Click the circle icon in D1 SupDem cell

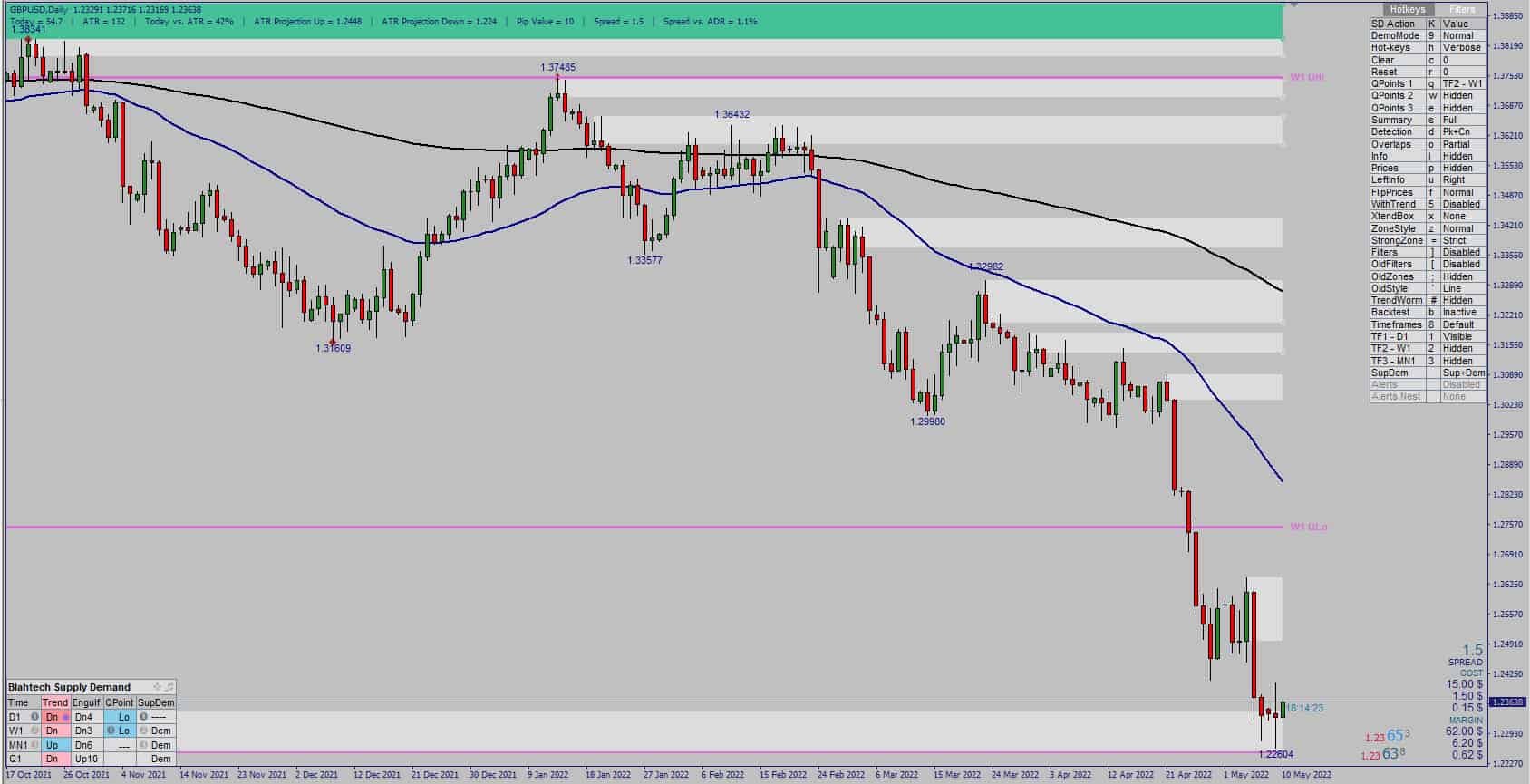tap(143, 717)
